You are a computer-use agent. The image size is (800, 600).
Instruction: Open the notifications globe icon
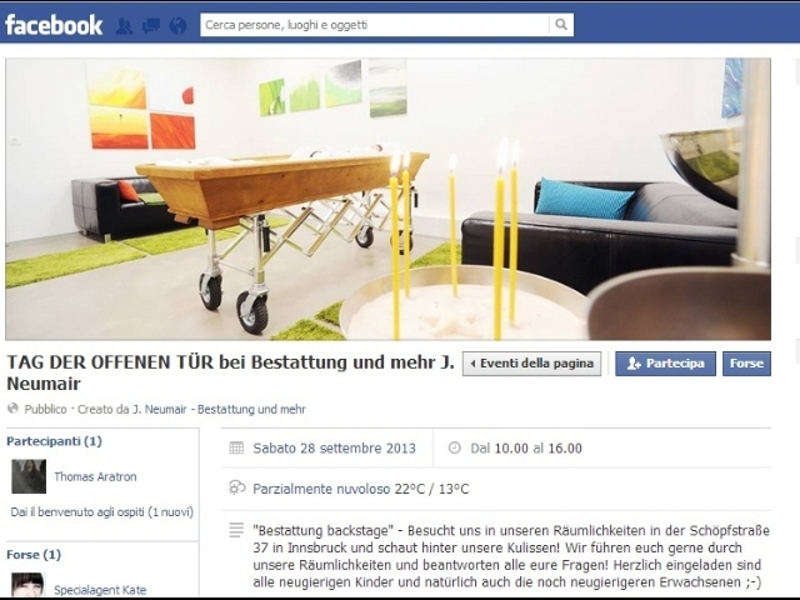click(178, 26)
